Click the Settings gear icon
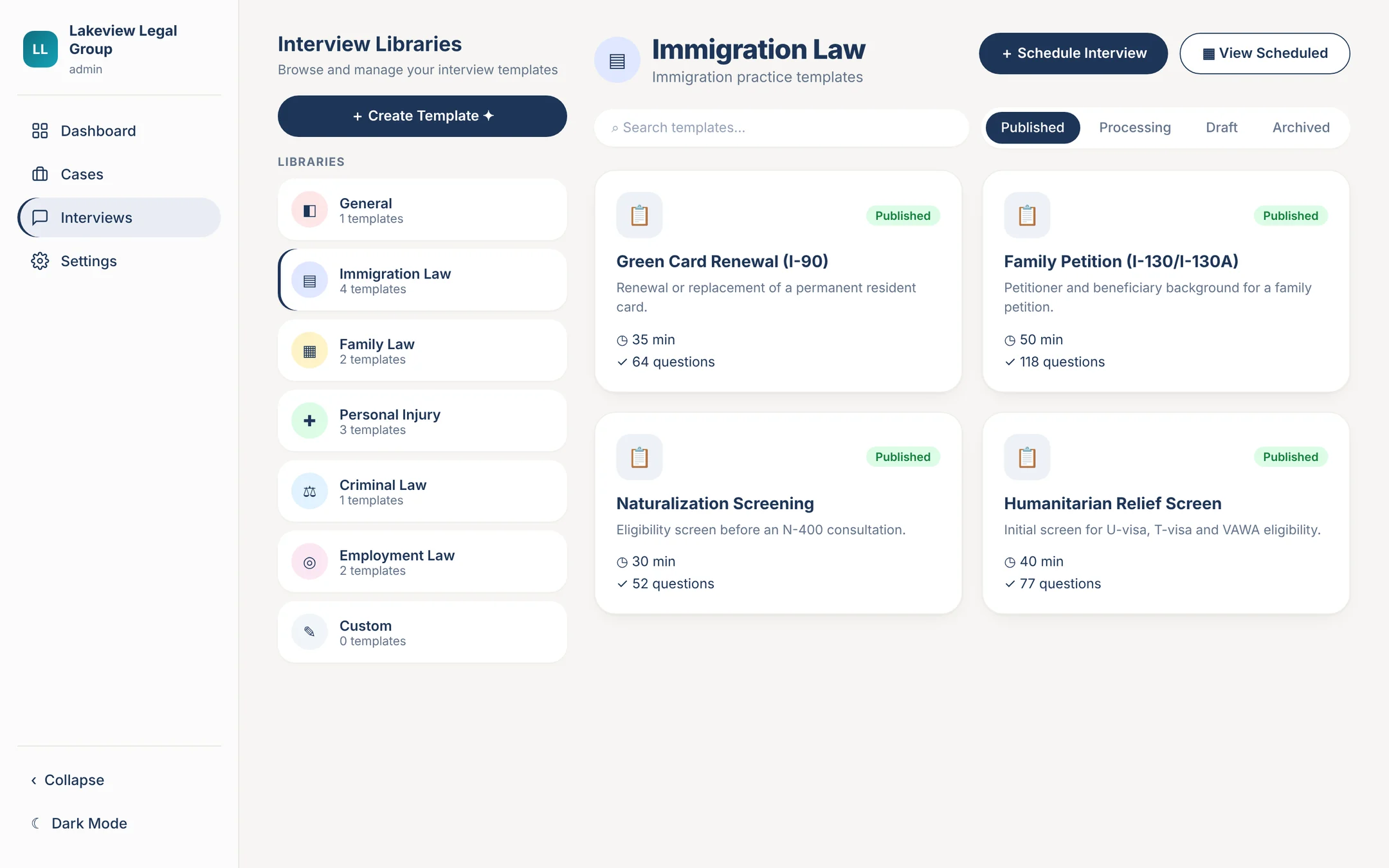This screenshot has height=868, width=1389. (x=40, y=261)
